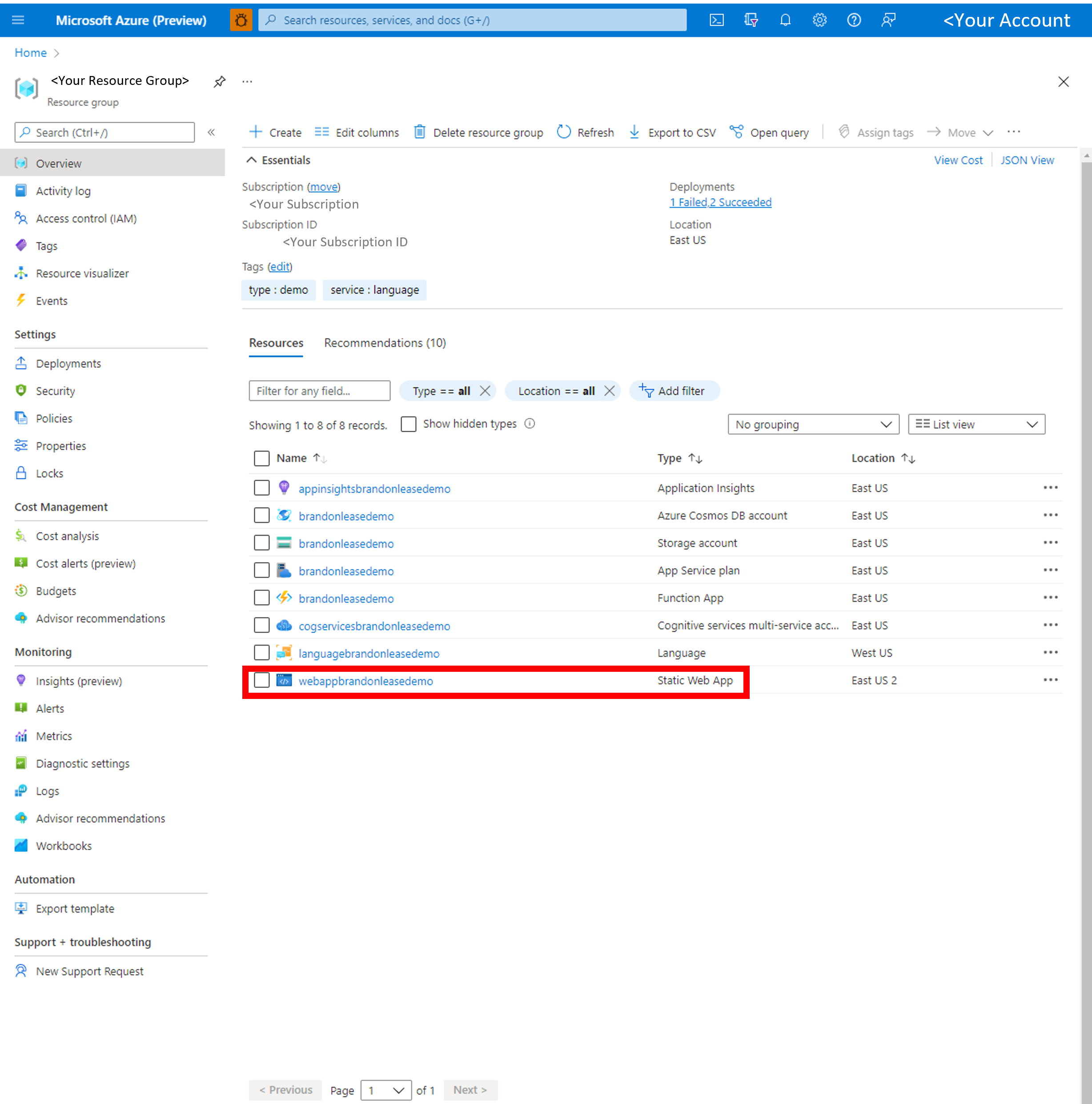Click the notifications bell icon
This screenshot has height=1104, width=1092.
coord(785,20)
